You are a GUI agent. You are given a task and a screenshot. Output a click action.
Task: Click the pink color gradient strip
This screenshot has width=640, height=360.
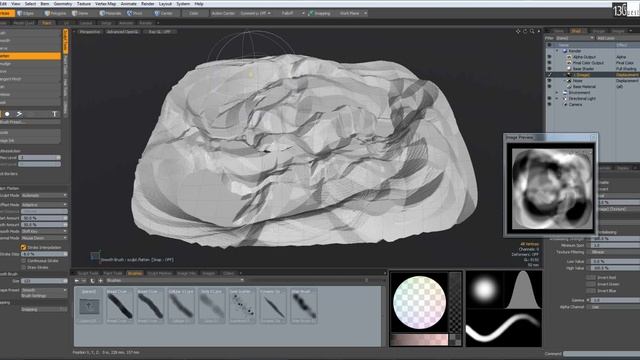tap(419, 340)
